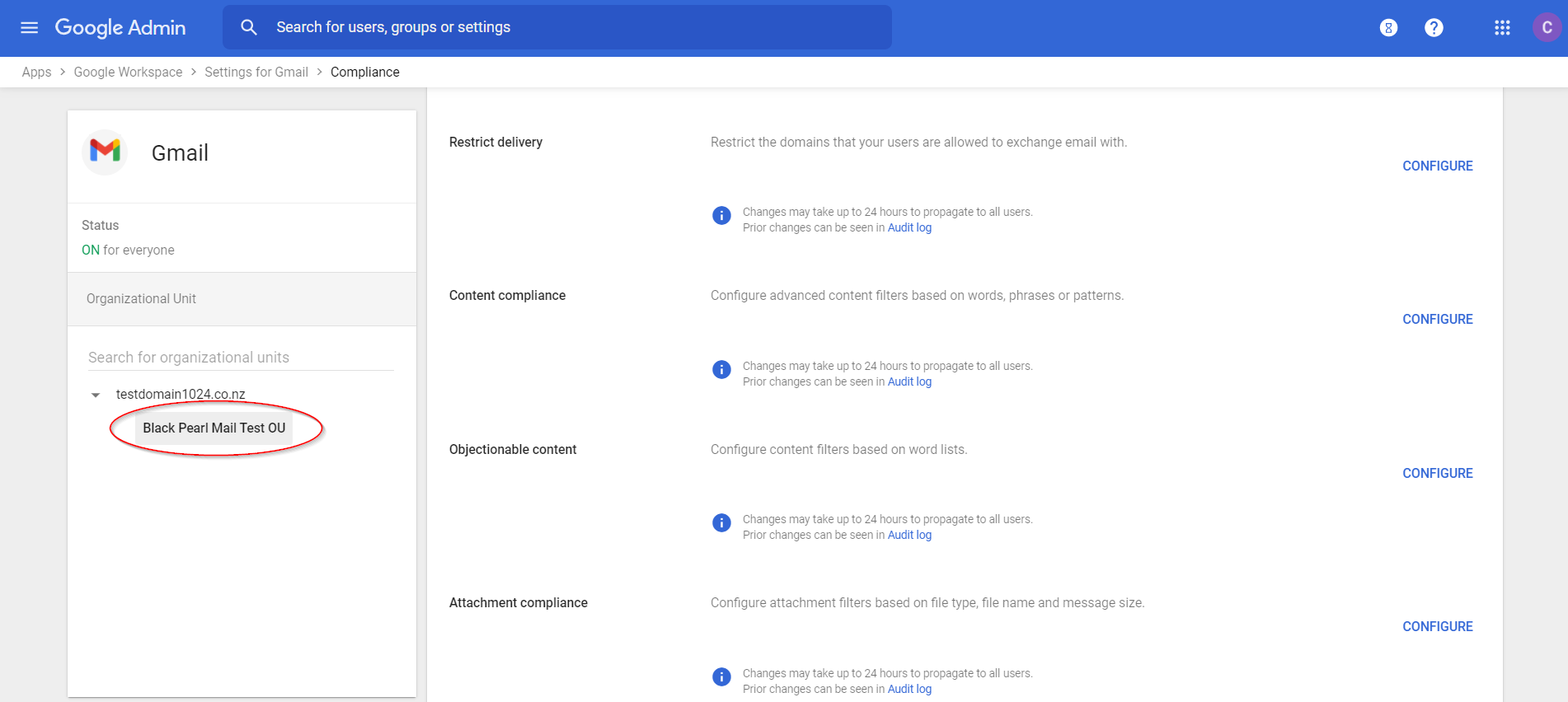Select the testdomain1024.co.nz organizational unit
The image size is (1568, 702).
tap(181, 394)
